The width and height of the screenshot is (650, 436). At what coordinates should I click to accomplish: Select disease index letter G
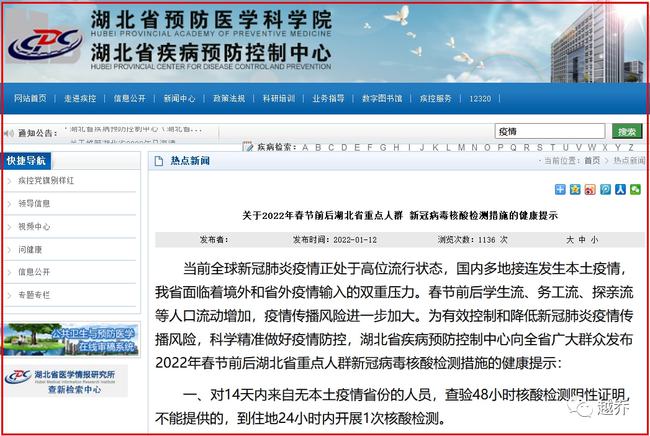click(x=383, y=147)
